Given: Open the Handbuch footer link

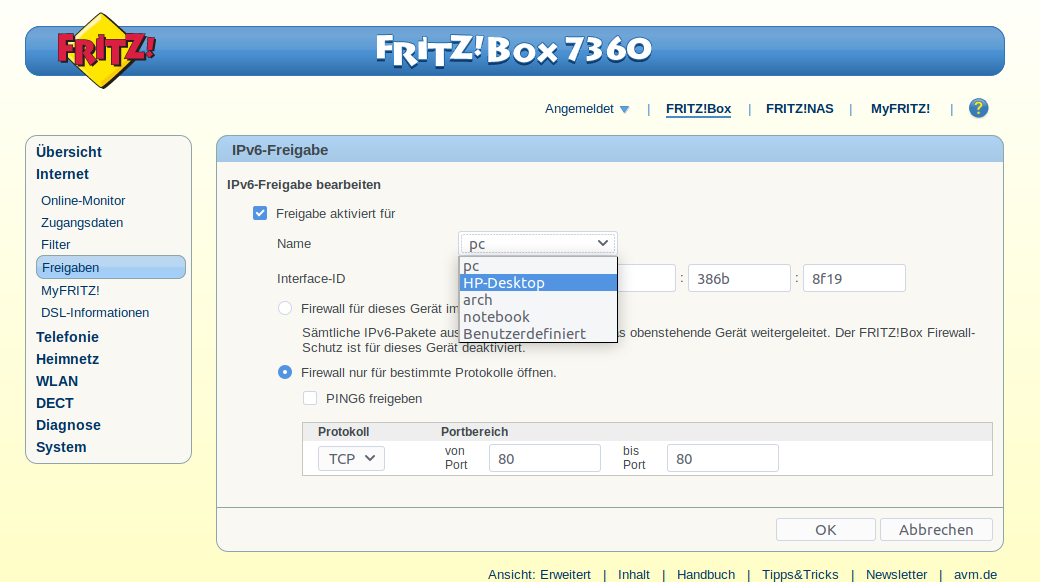Looking at the screenshot, I should point(706,575).
